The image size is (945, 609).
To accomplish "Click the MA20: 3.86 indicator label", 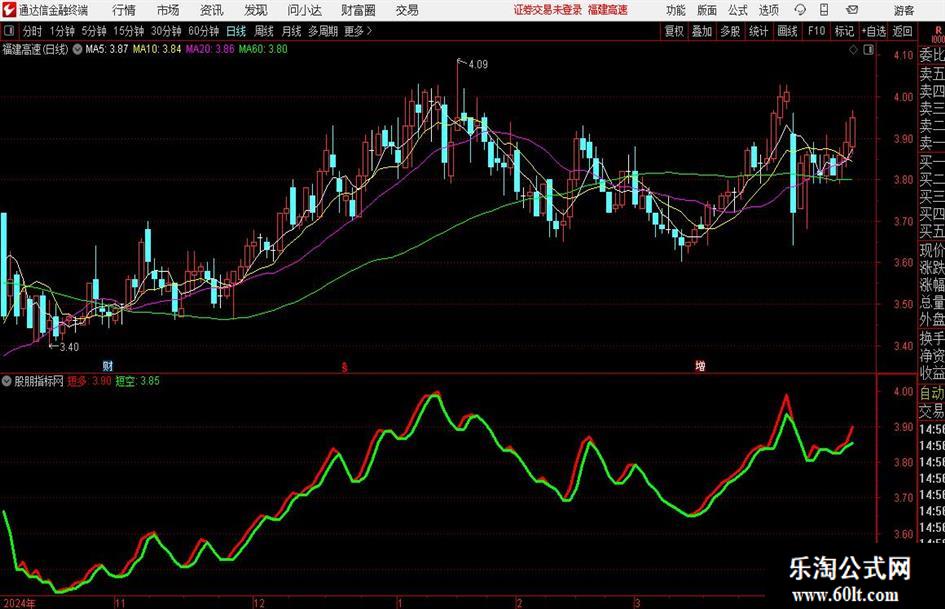I will point(210,49).
